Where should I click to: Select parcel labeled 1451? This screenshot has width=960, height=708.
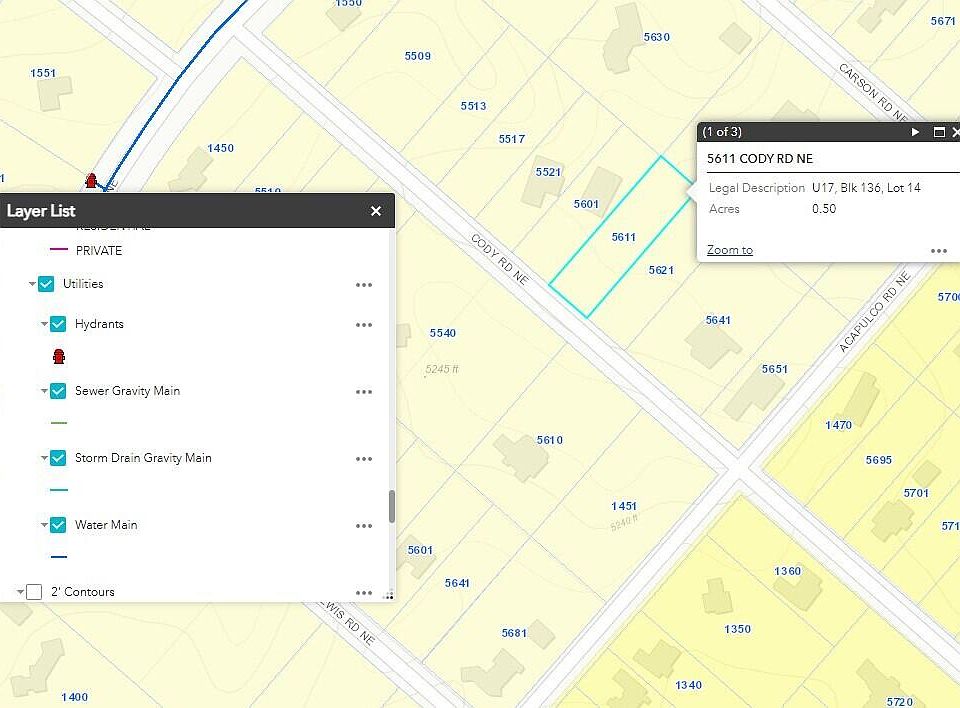(624, 506)
